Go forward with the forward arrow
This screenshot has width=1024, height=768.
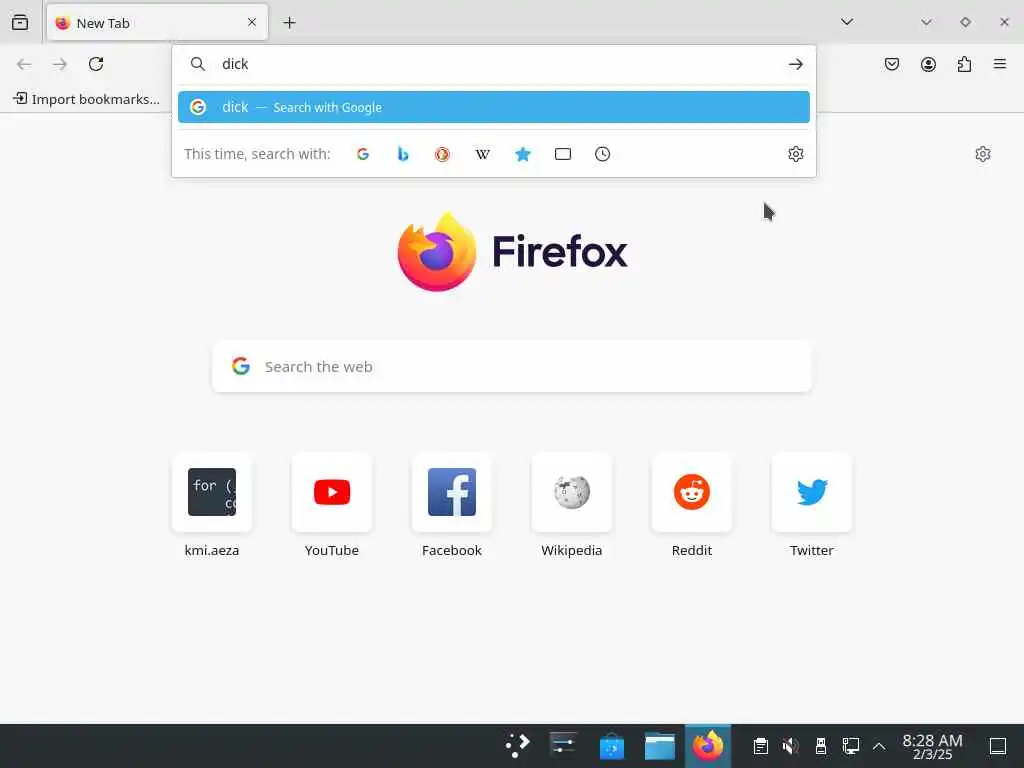60,64
